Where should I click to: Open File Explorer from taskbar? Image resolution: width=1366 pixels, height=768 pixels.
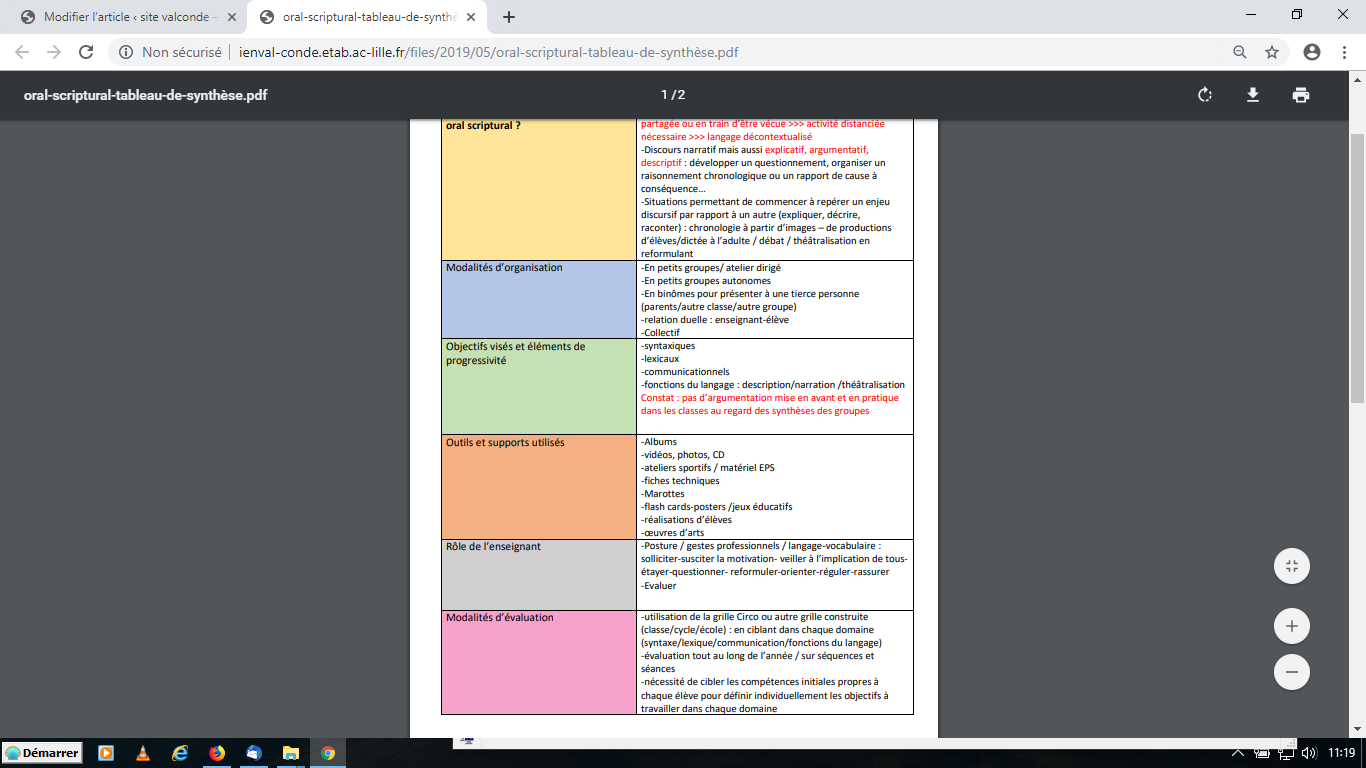click(291, 753)
